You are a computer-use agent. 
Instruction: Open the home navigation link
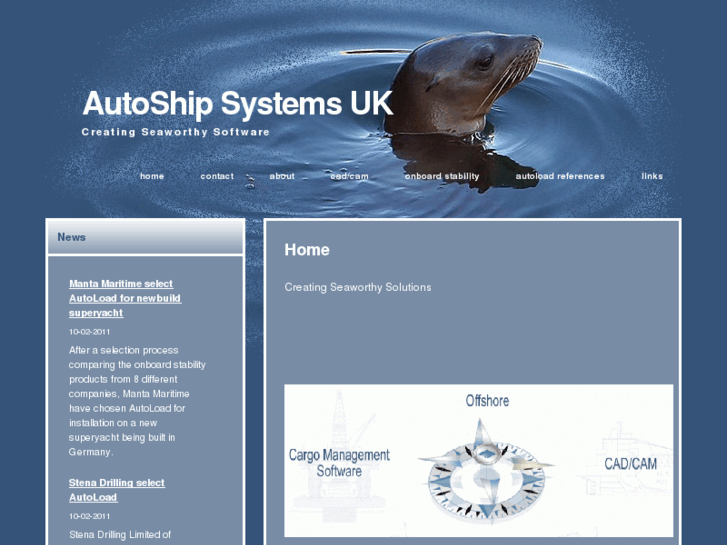(152, 176)
